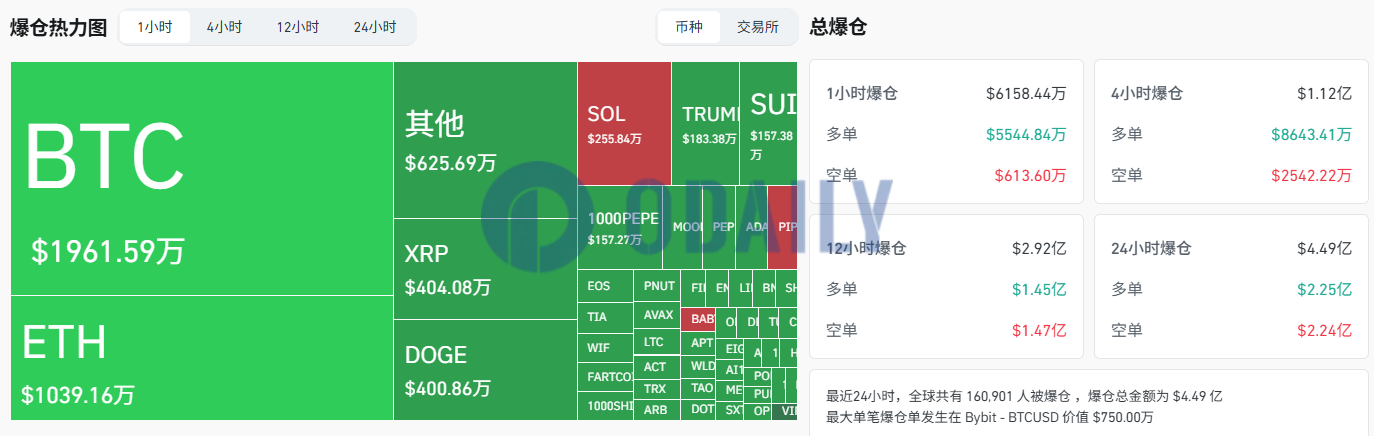Click XRP amount $404.08万

(x=448, y=288)
